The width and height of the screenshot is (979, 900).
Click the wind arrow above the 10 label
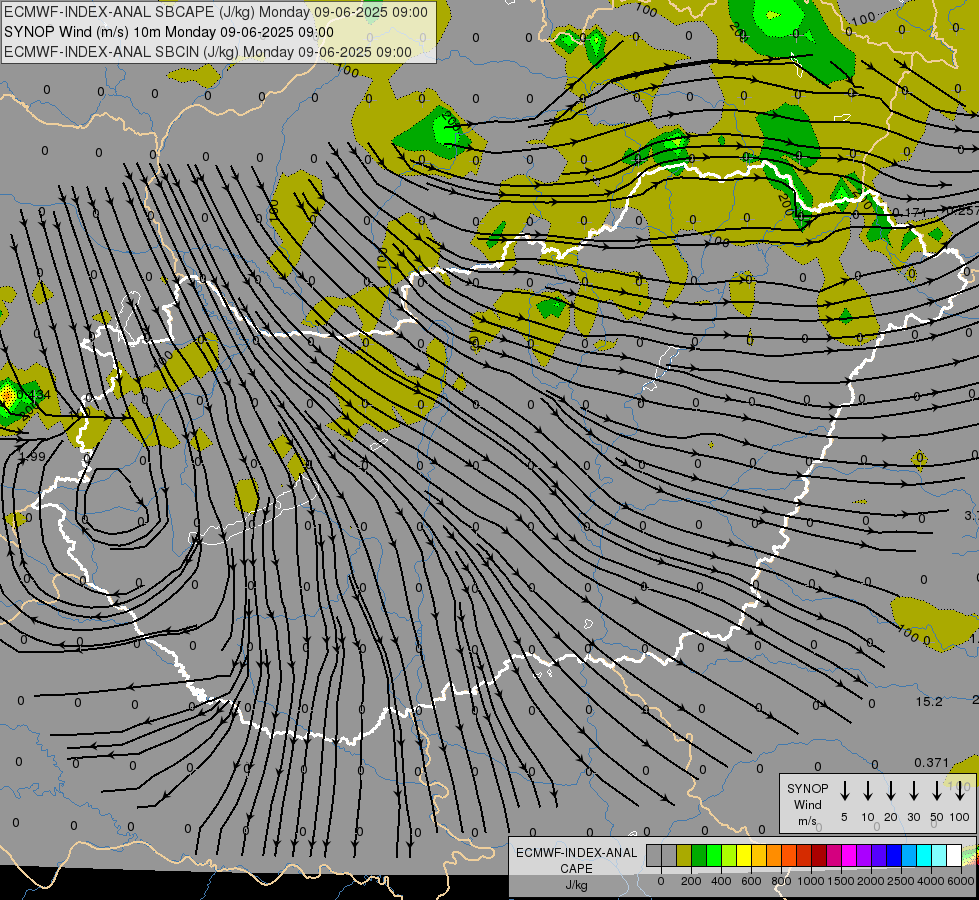[x=867, y=791]
